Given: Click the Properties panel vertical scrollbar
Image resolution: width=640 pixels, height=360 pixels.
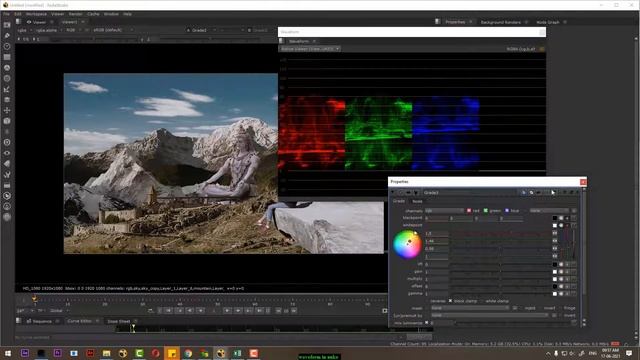Looking at the screenshot, I should (x=584, y=257).
